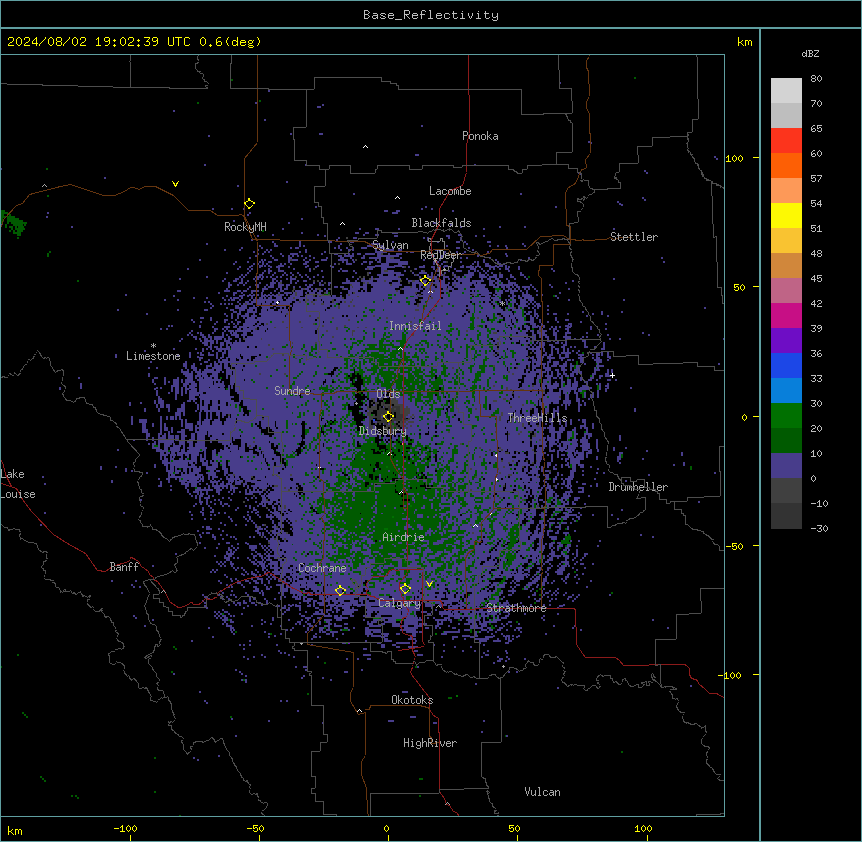Click the yellow V symbol northwest of RockyMH
Image resolution: width=862 pixels, height=842 pixels.
[x=175, y=184]
